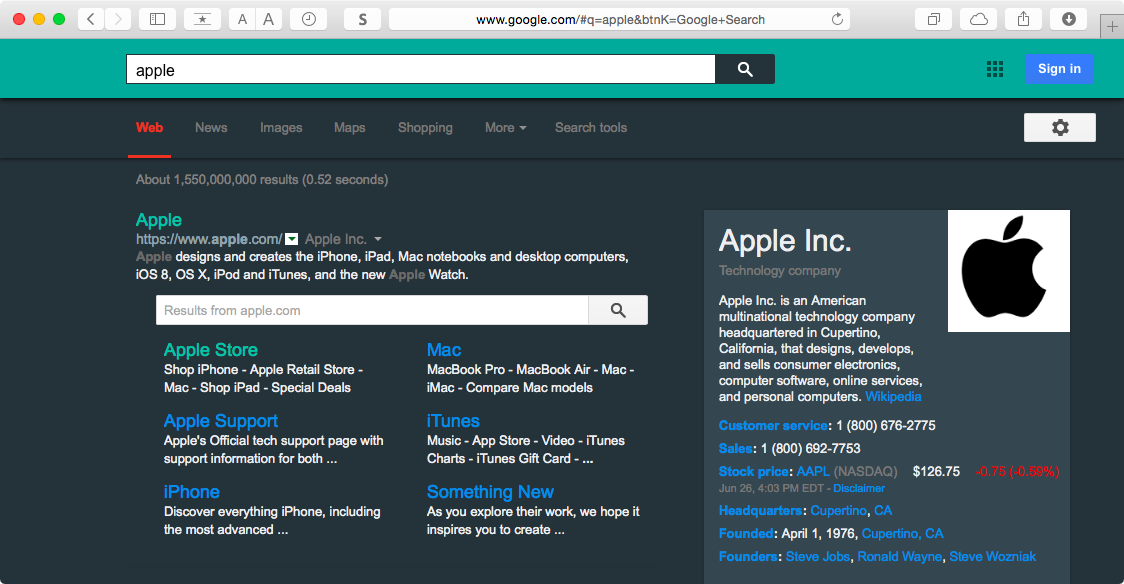
Task: Open the green arrow next to apple.com URL
Action: pyautogui.click(x=292, y=239)
